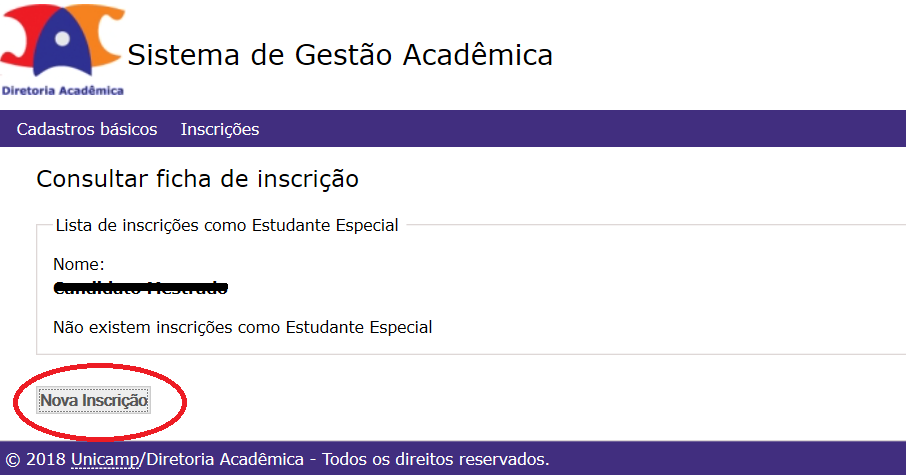This screenshot has width=906, height=475.
Task: Open the Cadastros básicos menu
Action: pos(87,129)
